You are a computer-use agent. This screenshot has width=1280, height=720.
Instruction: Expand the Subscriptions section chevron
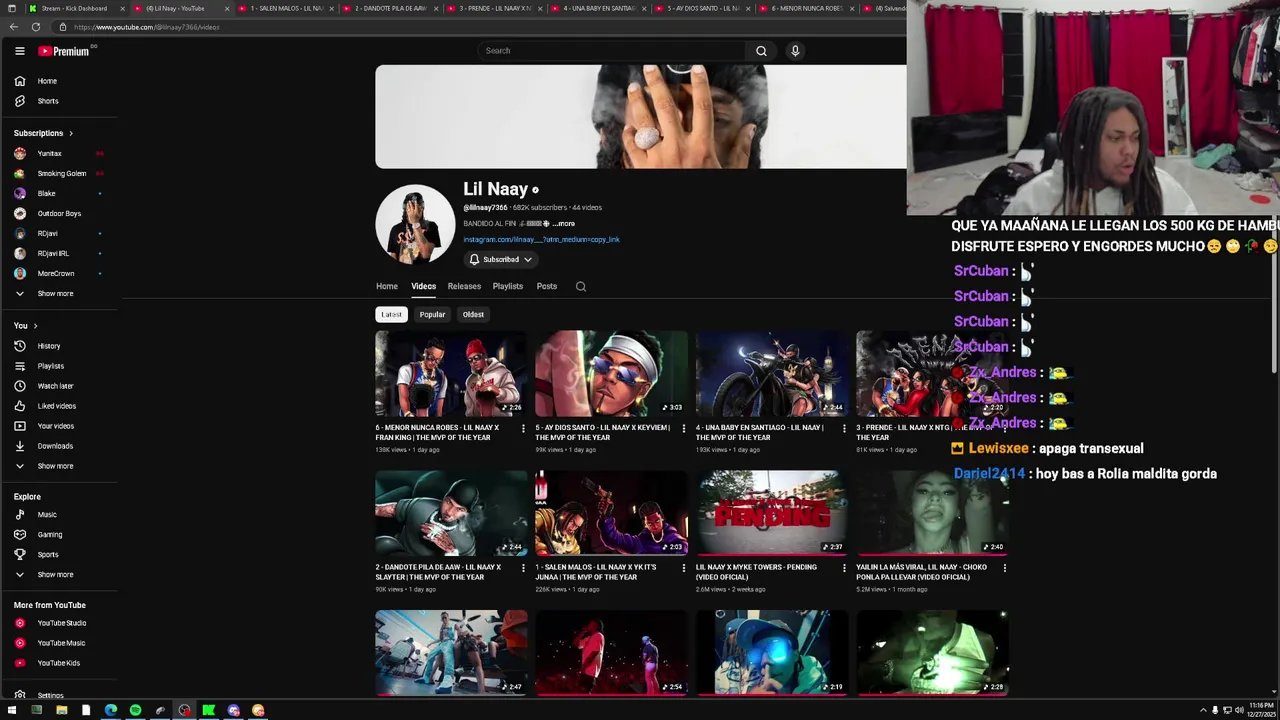70,133
